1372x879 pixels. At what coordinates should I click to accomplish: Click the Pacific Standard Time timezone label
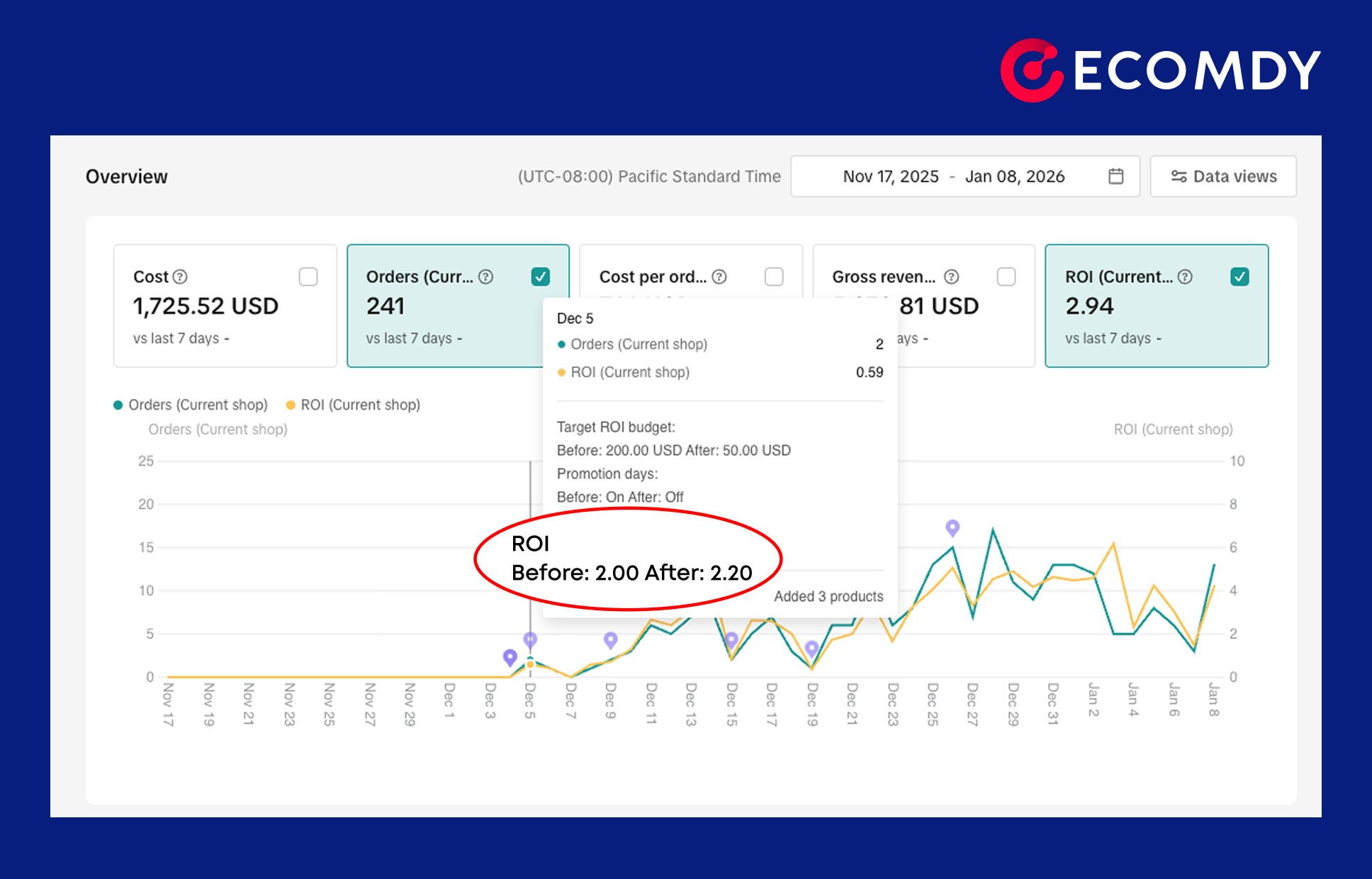coord(648,177)
